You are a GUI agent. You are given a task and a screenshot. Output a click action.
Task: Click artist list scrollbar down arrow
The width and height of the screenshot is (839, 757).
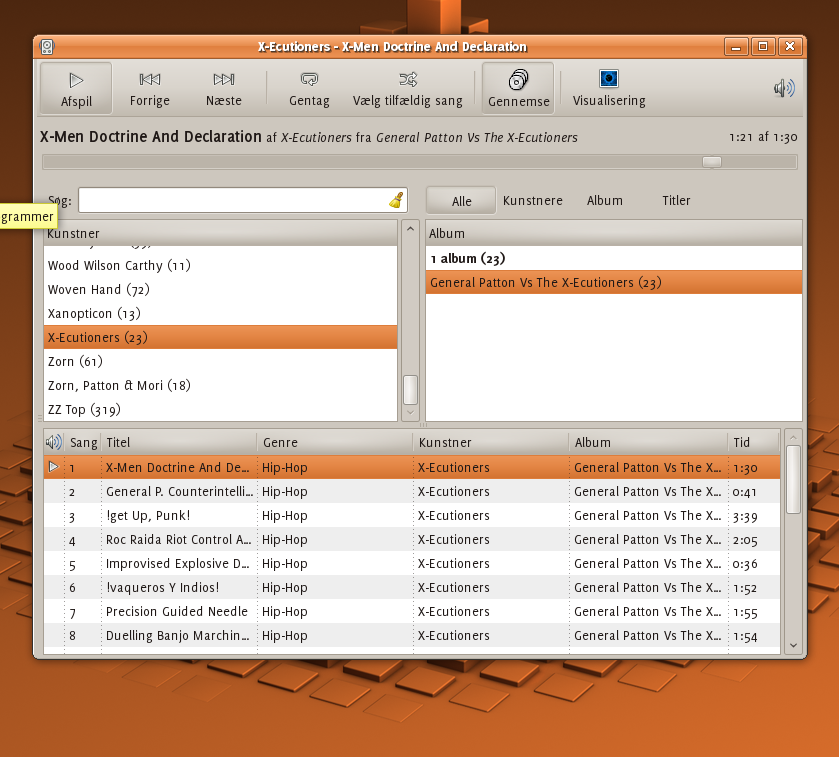click(x=410, y=412)
